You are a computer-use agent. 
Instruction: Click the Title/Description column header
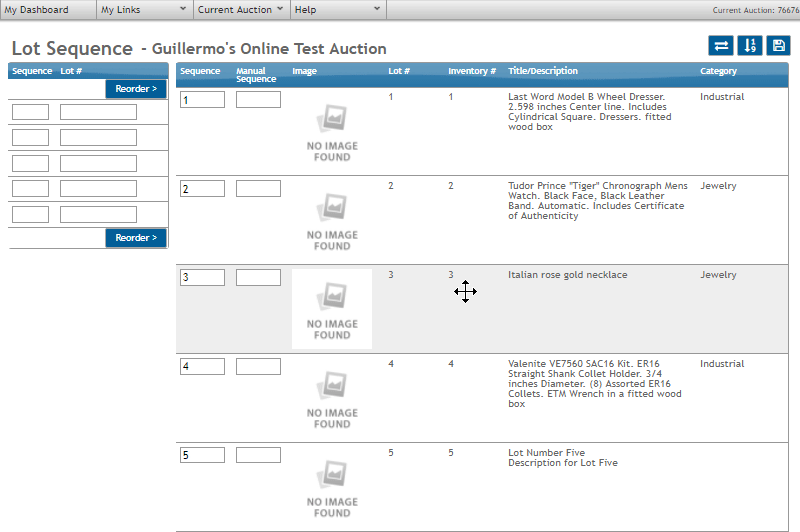pos(543,71)
